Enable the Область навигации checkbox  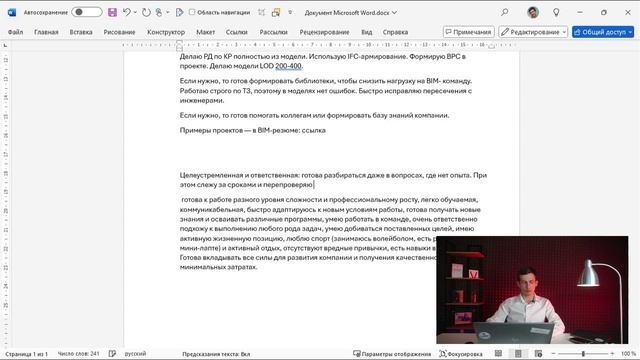click(192, 12)
